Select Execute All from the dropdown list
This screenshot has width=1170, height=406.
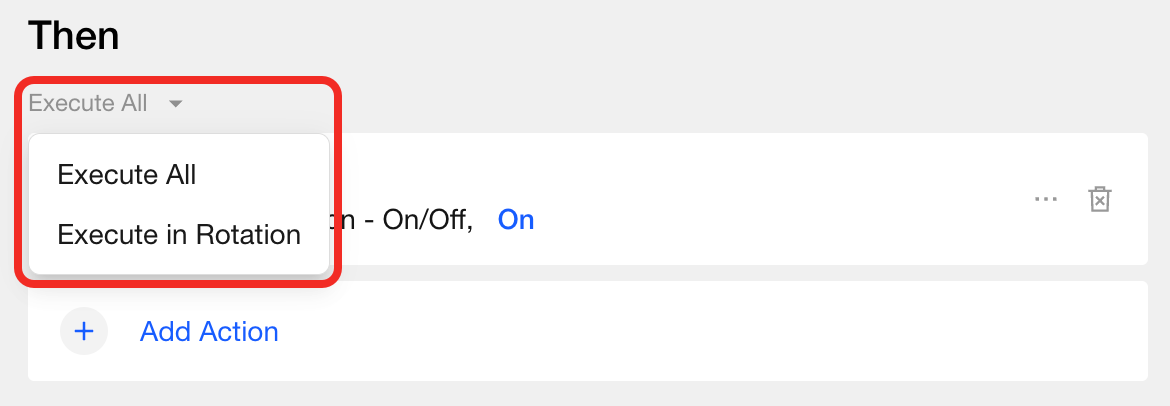tap(127, 175)
